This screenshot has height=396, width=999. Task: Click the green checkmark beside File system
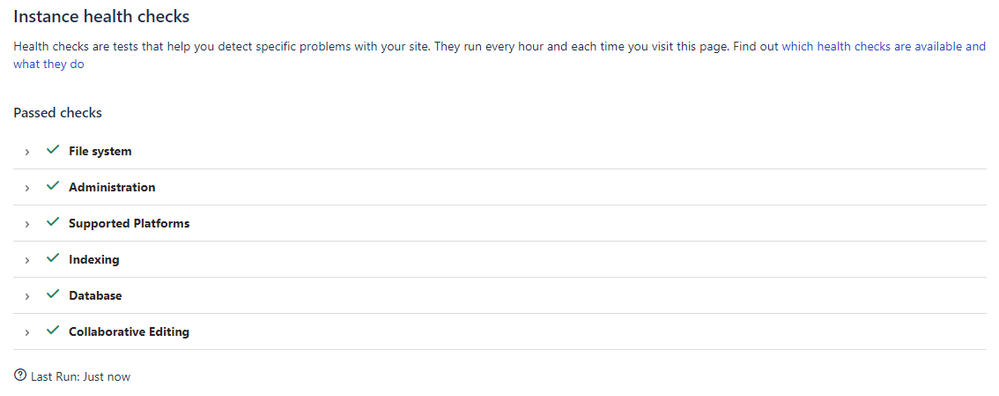[53, 151]
